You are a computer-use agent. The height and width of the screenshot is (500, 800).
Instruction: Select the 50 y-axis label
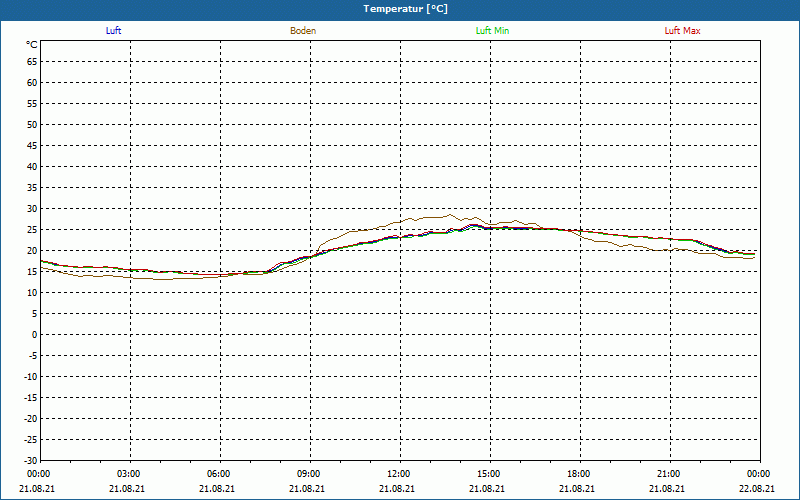[32, 124]
